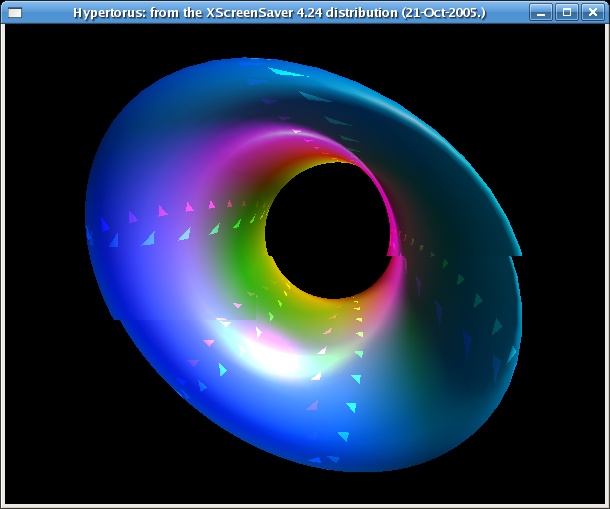Click black background in bottom-left corner
Viewport: 610px width, 509px height.
40,470
